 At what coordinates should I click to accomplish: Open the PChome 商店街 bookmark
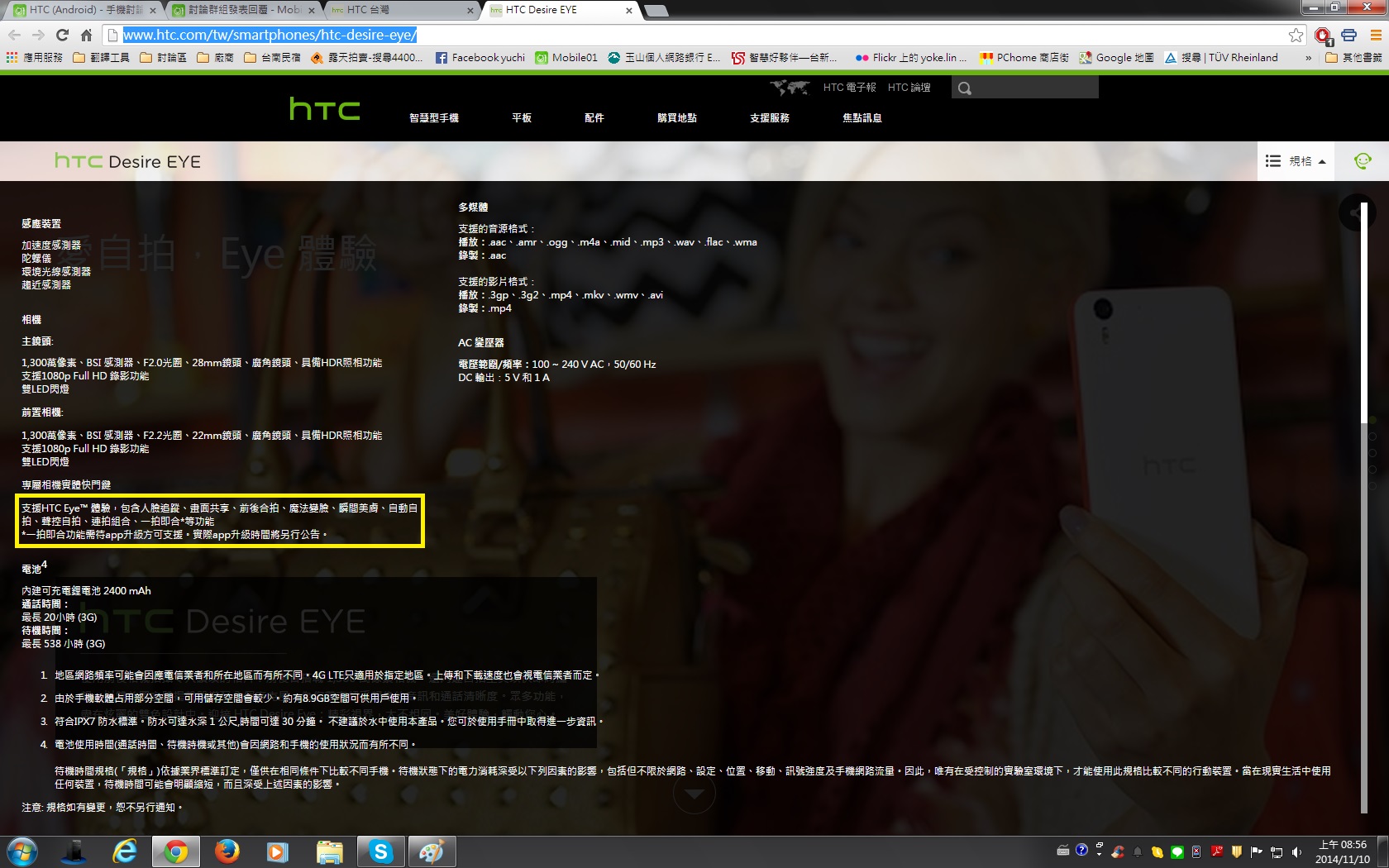tap(1024, 58)
